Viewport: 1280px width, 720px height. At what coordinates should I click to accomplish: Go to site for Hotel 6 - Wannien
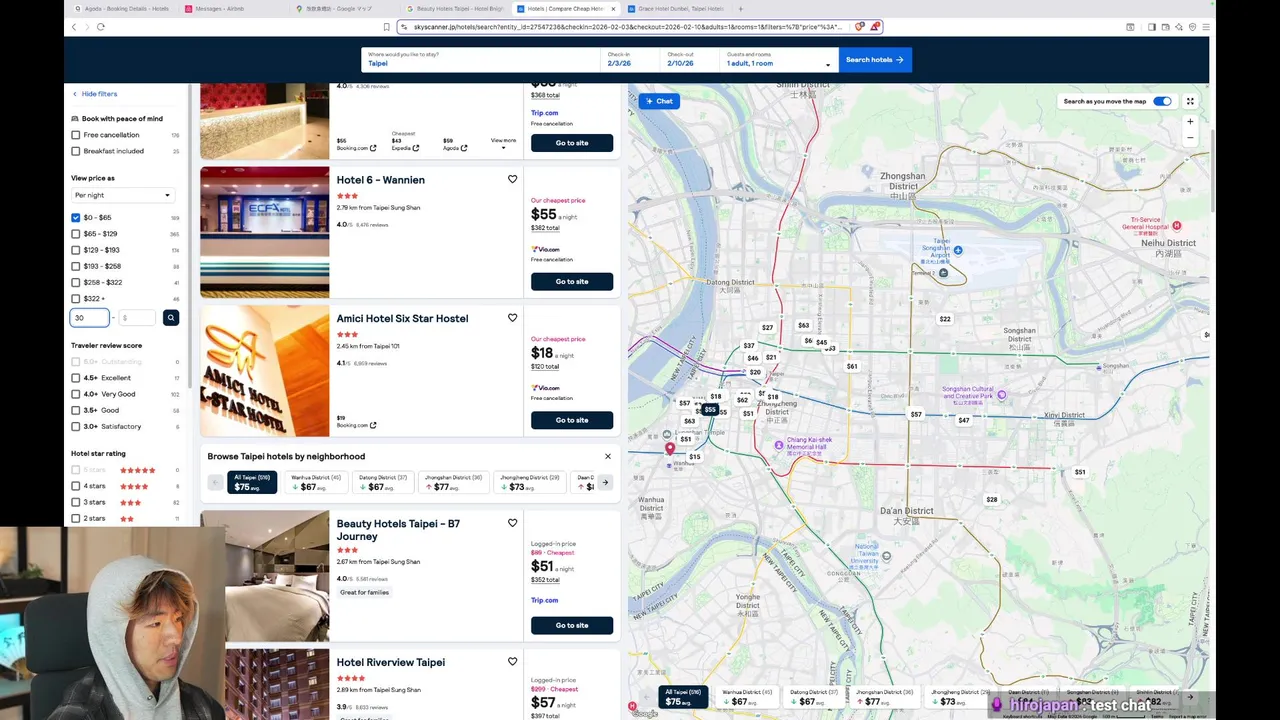(x=572, y=281)
